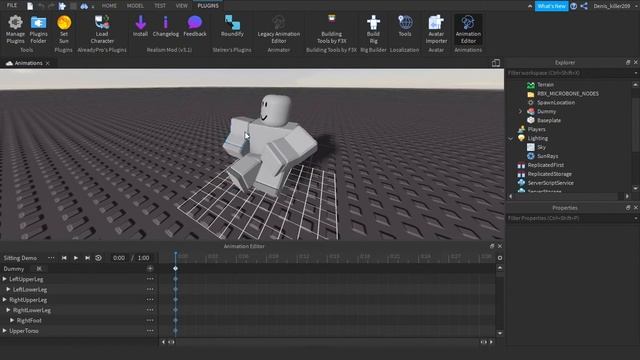The height and width of the screenshot is (360, 640).
Task: Select ReplicatedStorage in Explorer
Action: click(549, 174)
